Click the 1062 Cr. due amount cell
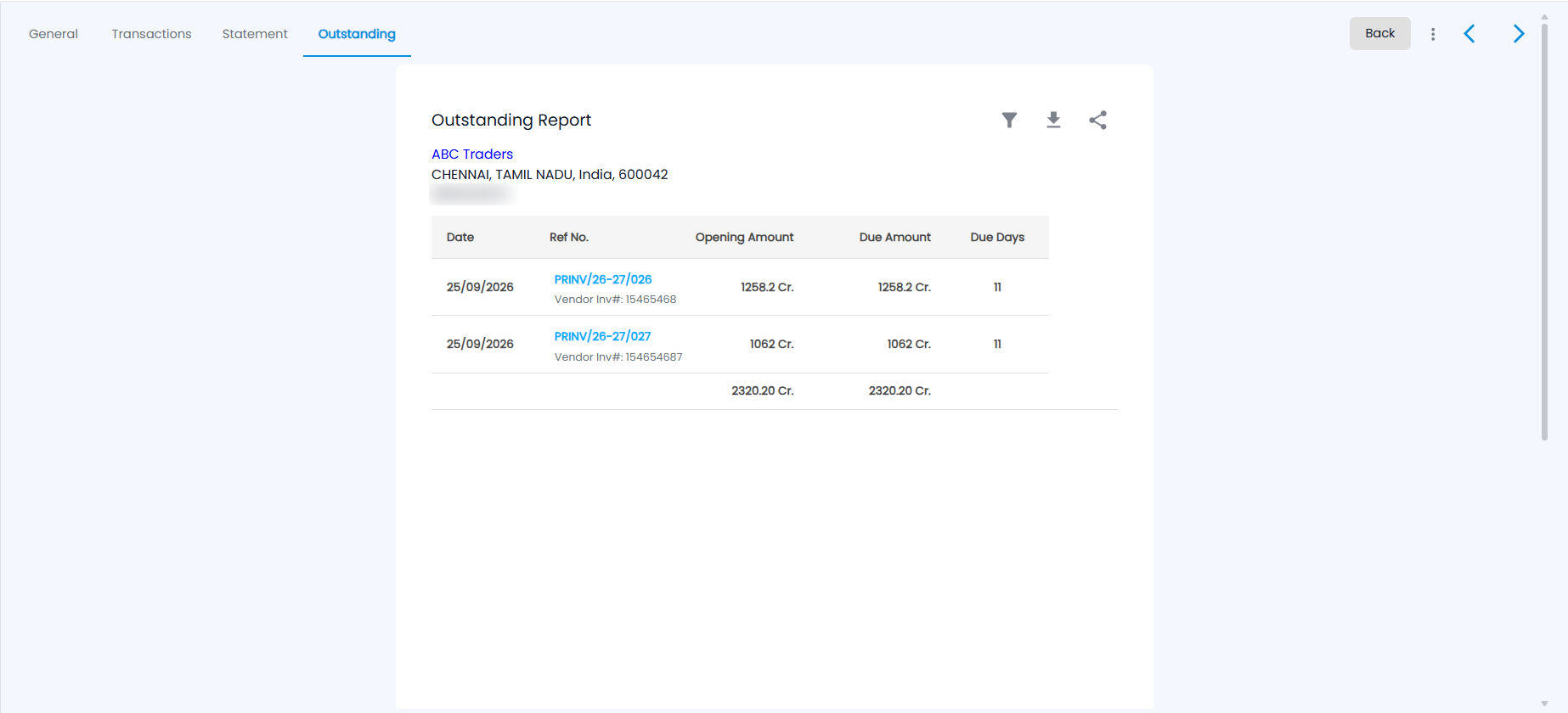 [x=909, y=344]
